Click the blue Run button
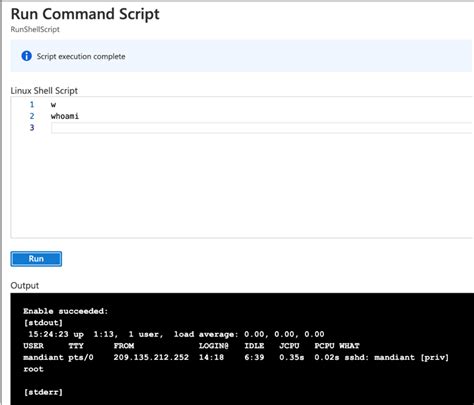 click(x=36, y=259)
